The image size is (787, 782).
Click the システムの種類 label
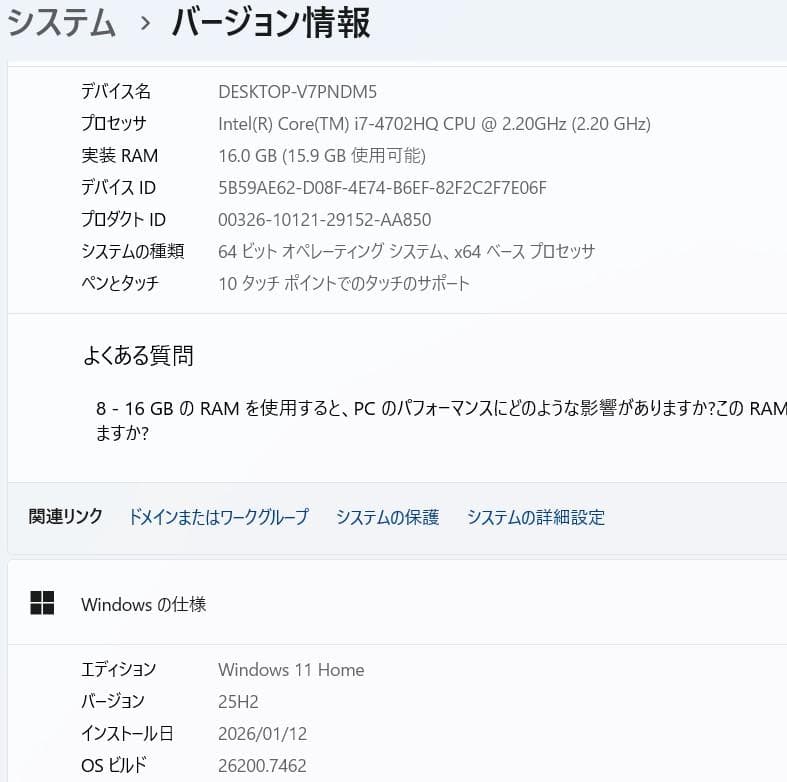(x=133, y=251)
